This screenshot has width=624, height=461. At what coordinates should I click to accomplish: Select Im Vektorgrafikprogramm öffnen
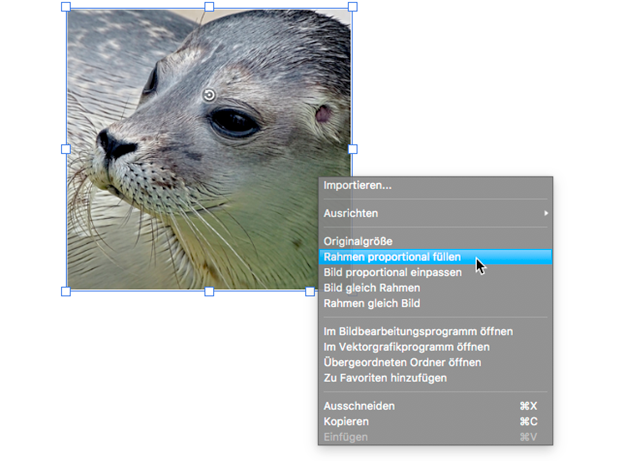(x=406, y=346)
